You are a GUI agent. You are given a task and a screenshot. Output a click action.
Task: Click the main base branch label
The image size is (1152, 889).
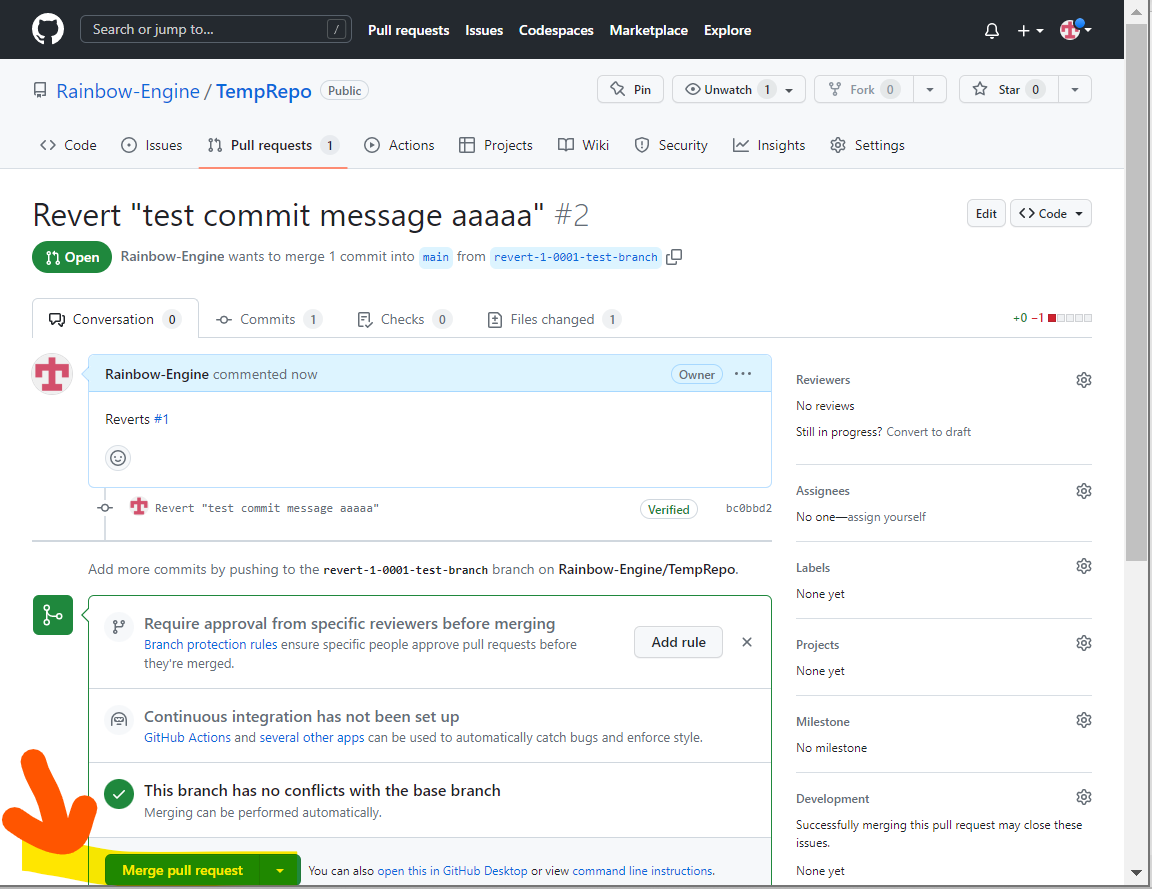[x=436, y=257]
